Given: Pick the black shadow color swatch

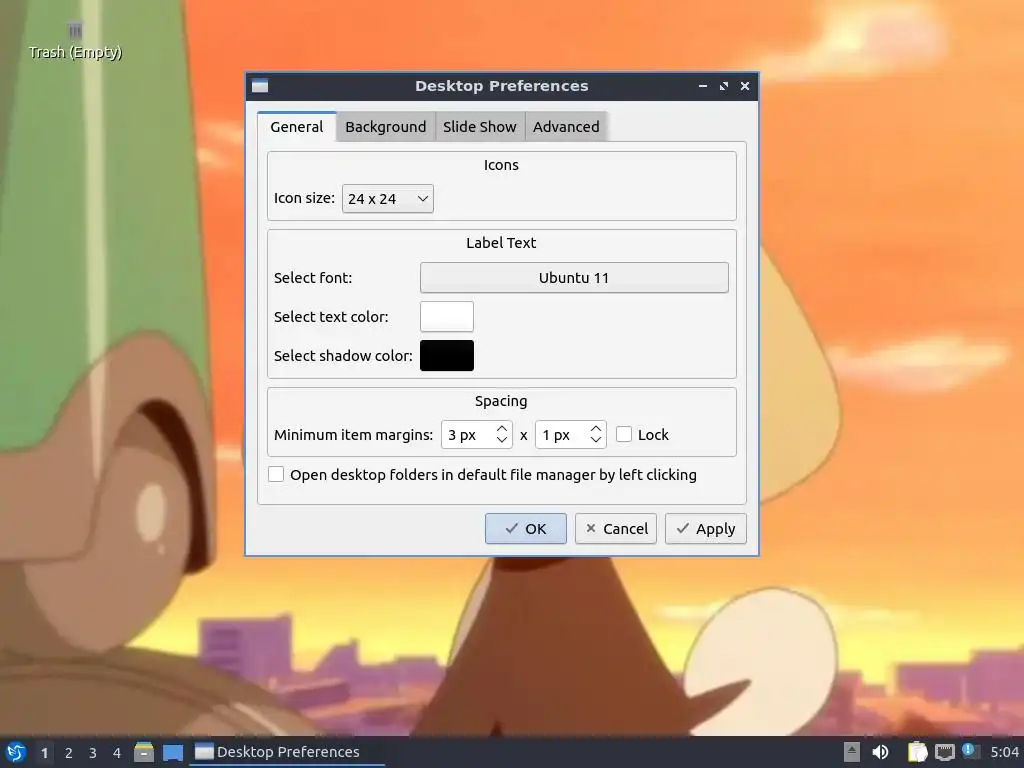Looking at the screenshot, I should (447, 355).
